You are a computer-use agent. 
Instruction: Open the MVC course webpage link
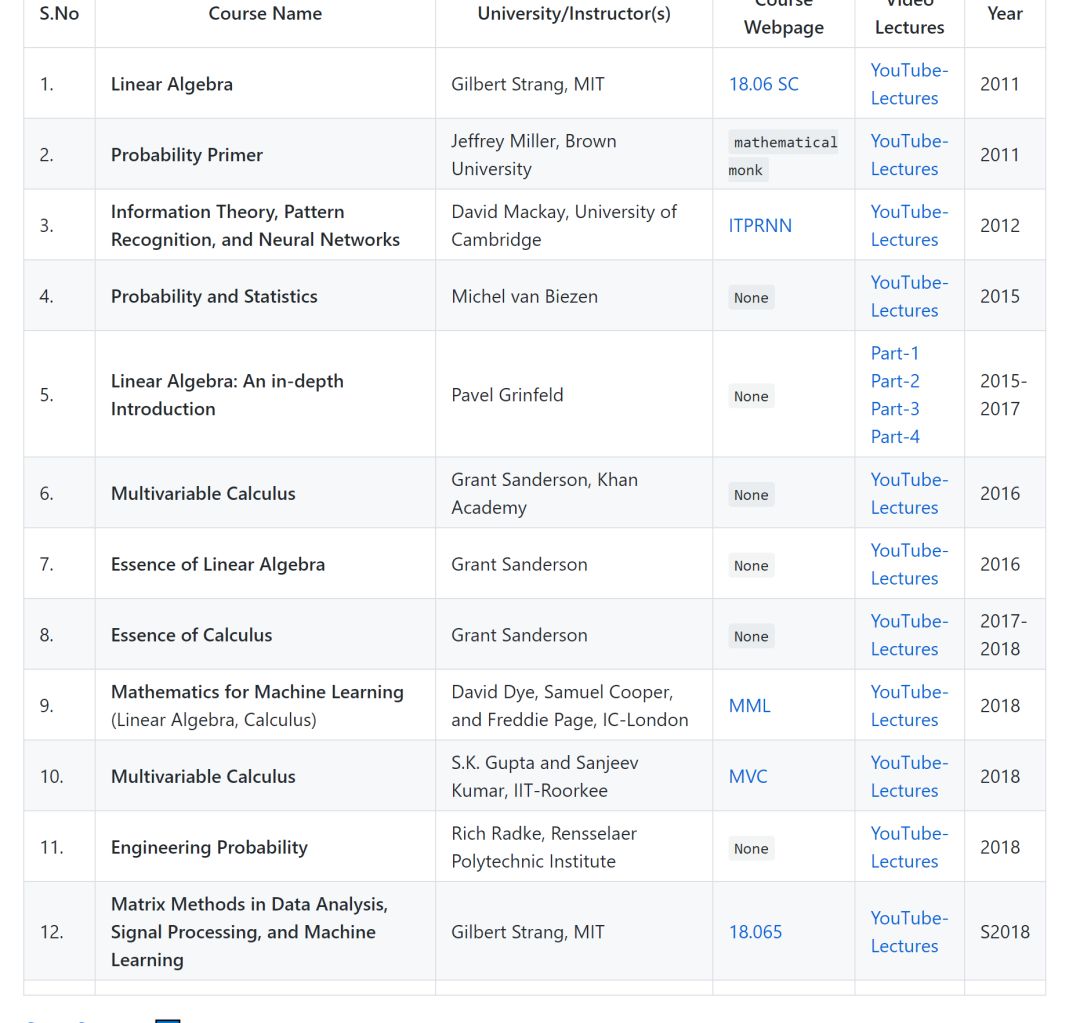coord(747,776)
